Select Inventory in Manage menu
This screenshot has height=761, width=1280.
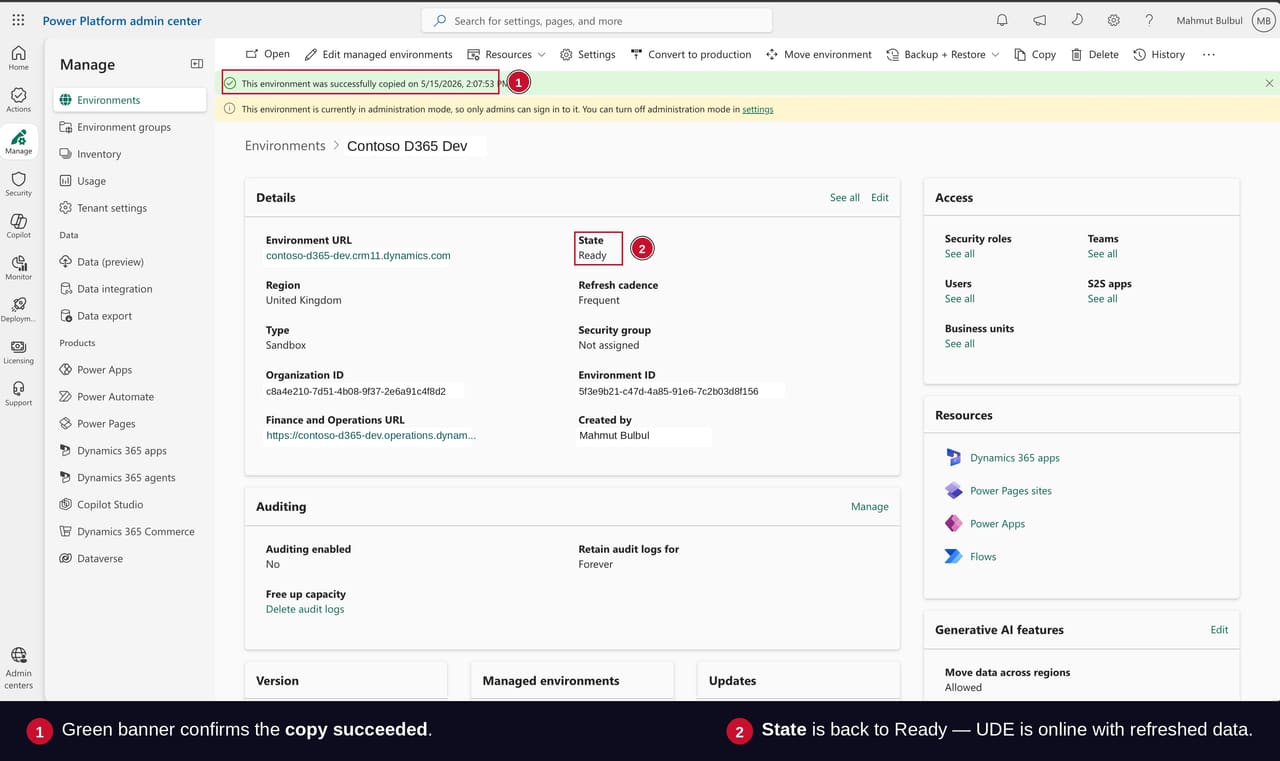click(130, 154)
